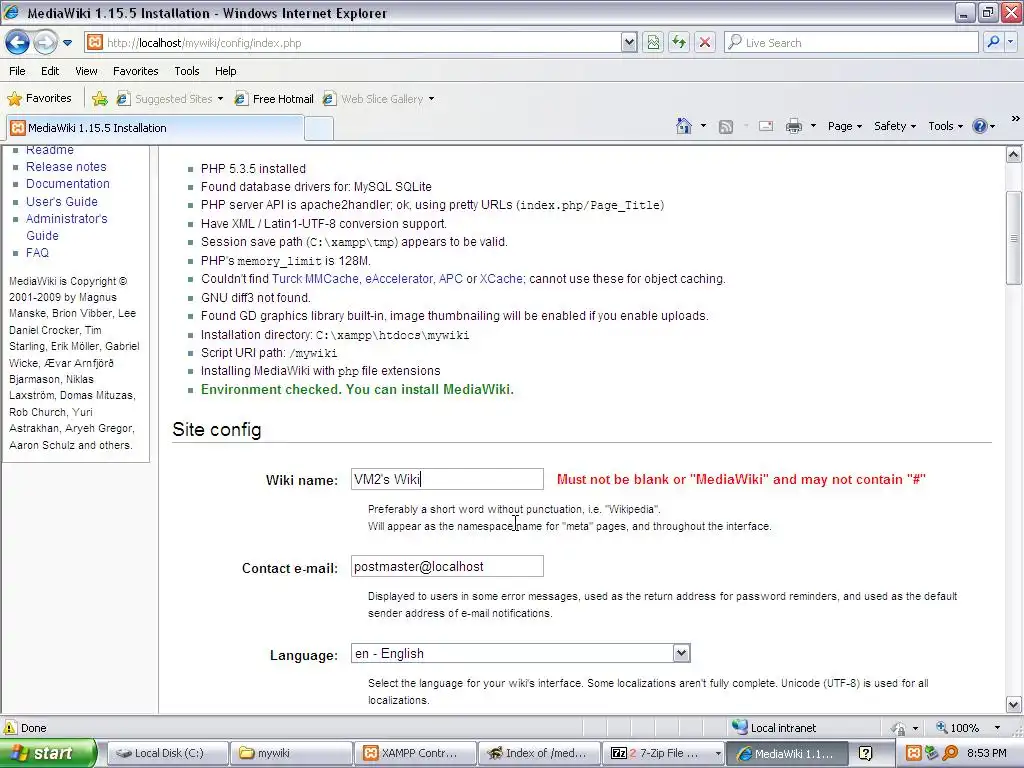Open the Safety command menu
Screen dimensions: 1024x768
pyautogui.click(x=895, y=126)
